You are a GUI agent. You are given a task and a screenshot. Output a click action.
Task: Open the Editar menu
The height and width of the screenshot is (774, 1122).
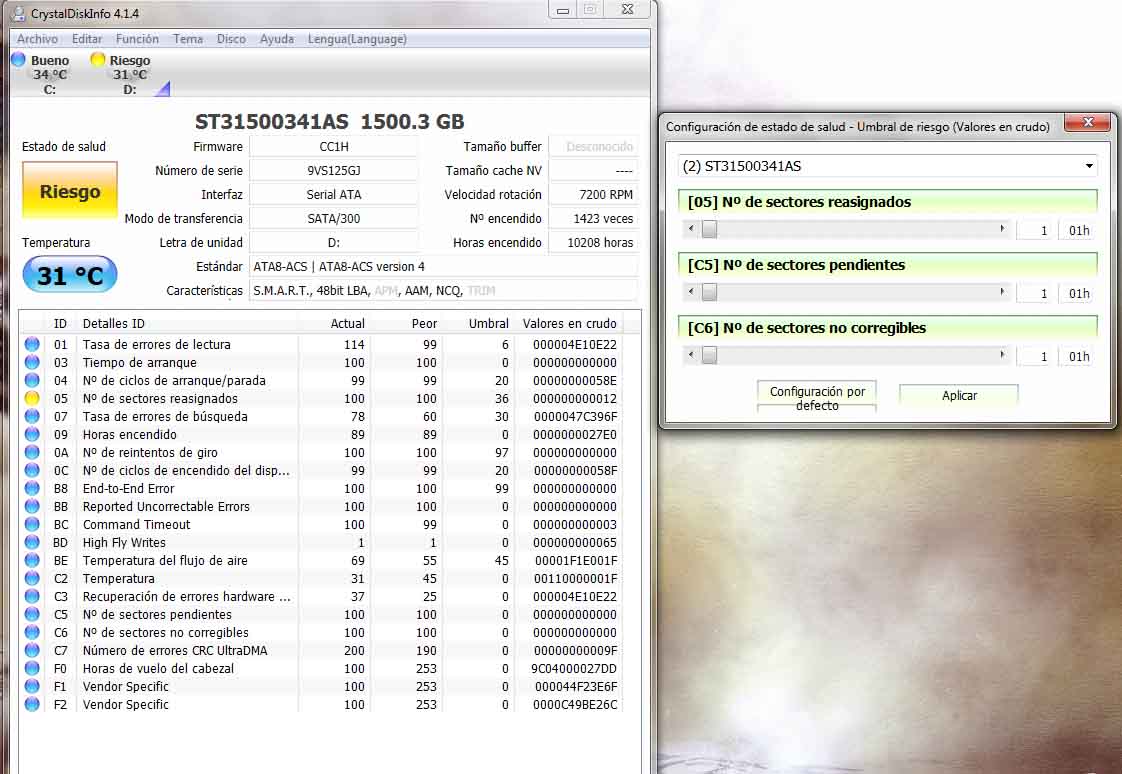click(x=87, y=39)
